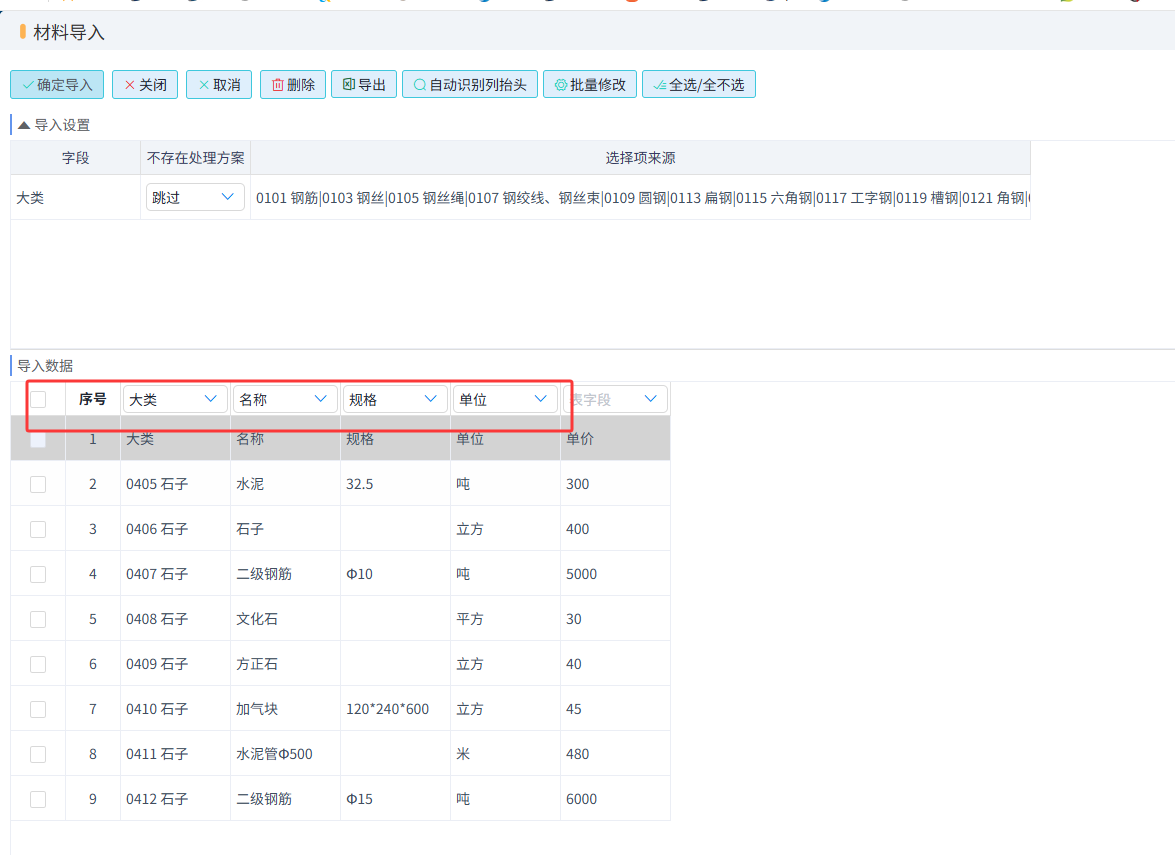
Task: Check the row 8 水泥管Φ500 checkbox
Action: [38, 754]
